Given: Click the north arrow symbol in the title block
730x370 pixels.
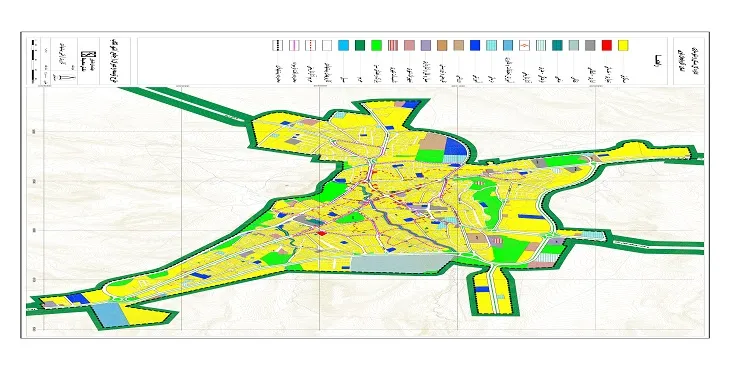Looking at the screenshot, I should pyautogui.click(x=68, y=77).
